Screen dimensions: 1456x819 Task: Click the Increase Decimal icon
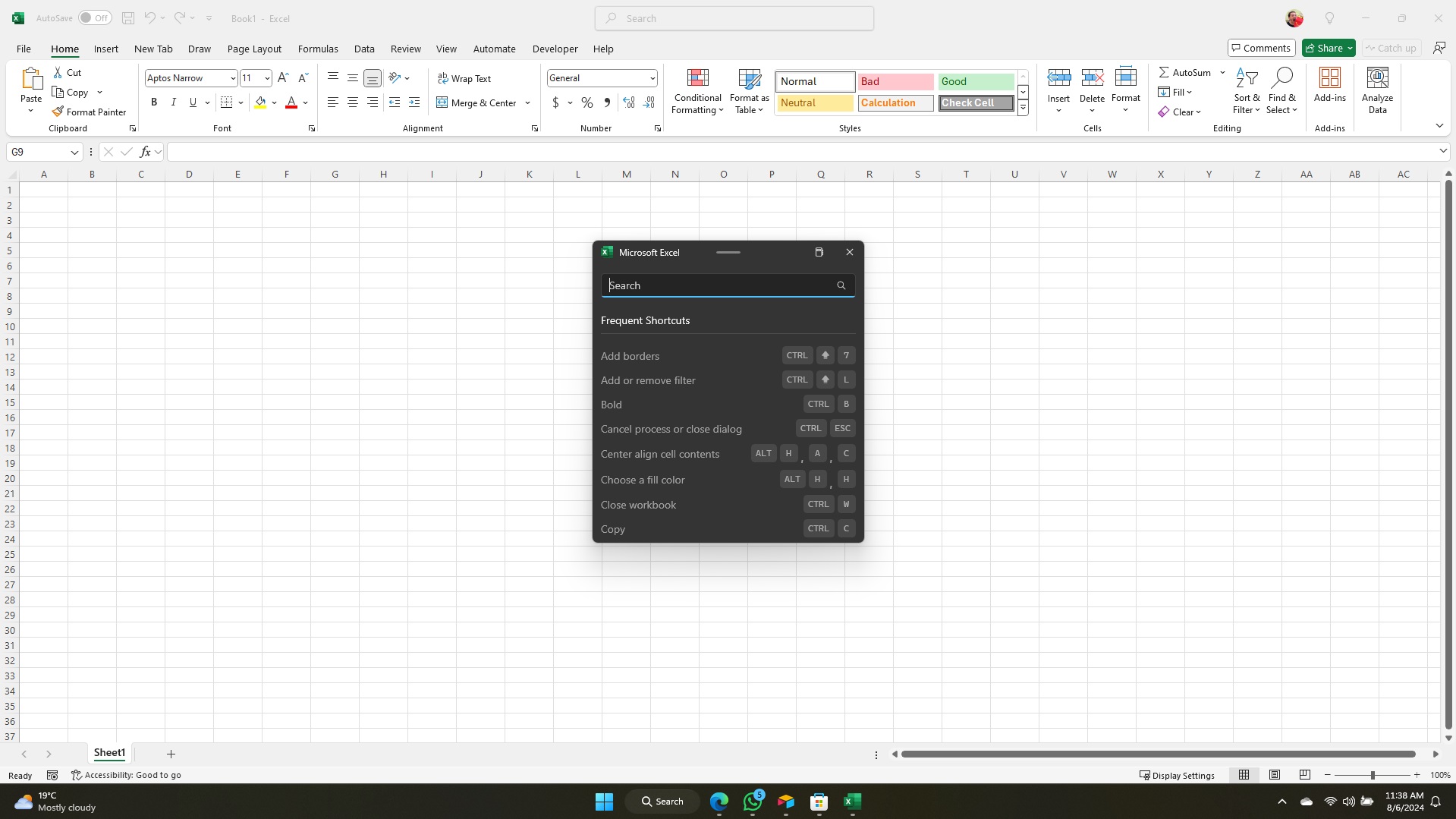(x=629, y=102)
